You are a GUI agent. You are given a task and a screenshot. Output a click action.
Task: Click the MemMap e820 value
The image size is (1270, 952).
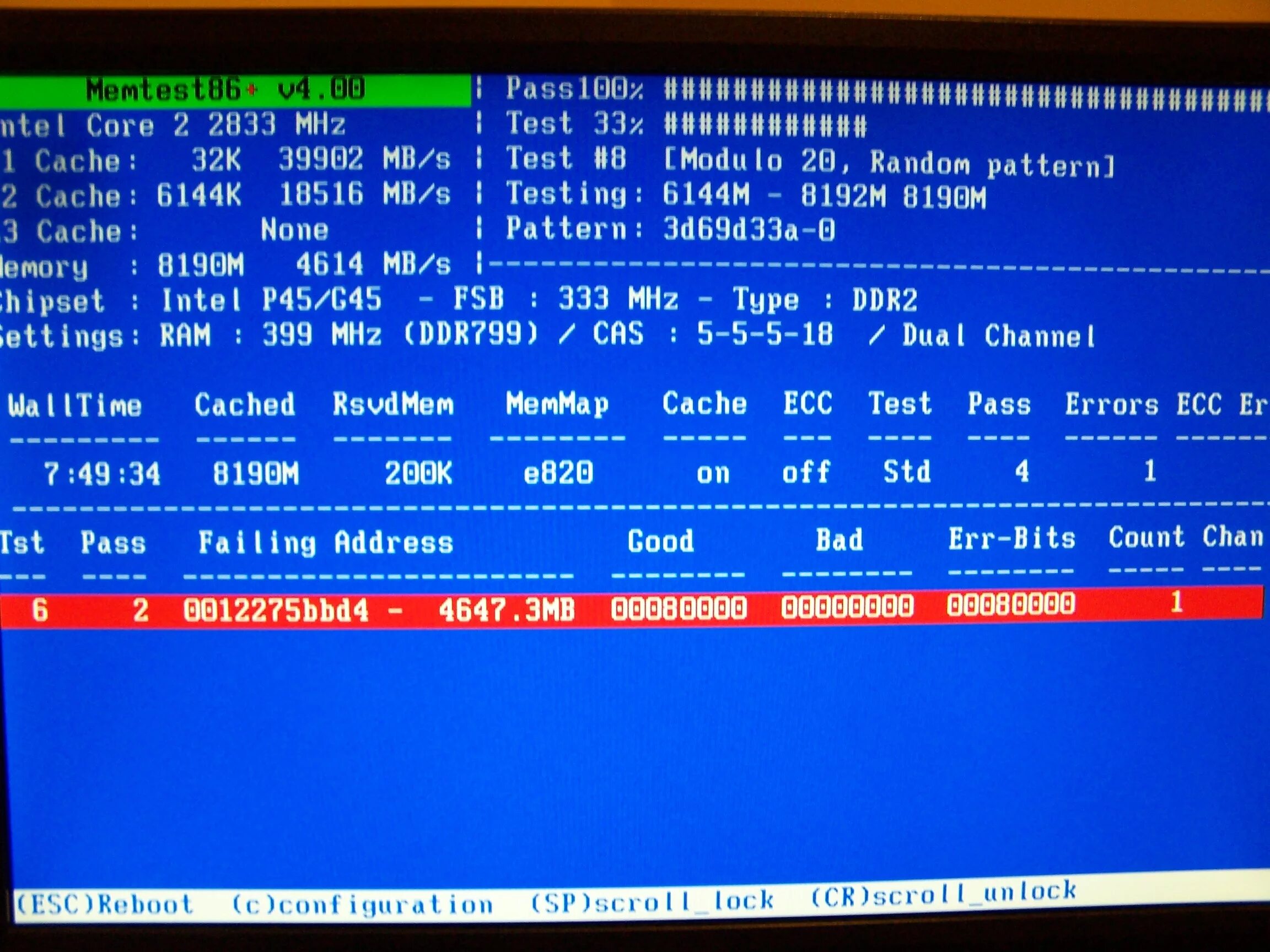(x=557, y=473)
